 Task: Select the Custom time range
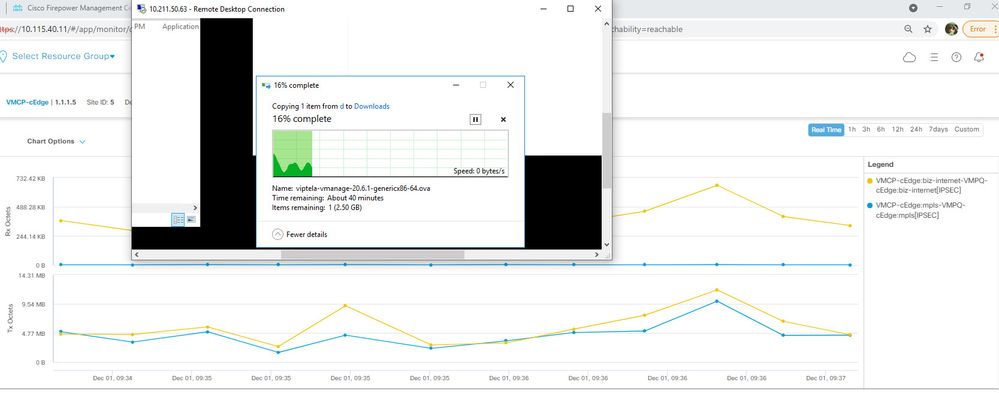pyautogui.click(x=967, y=129)
